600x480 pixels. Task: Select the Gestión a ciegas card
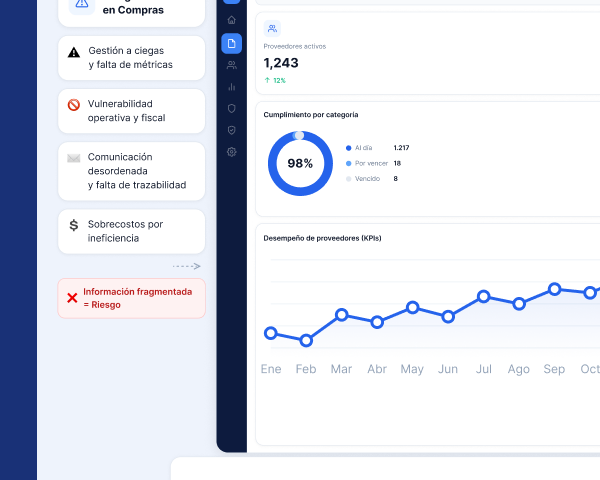click(131, 58)
